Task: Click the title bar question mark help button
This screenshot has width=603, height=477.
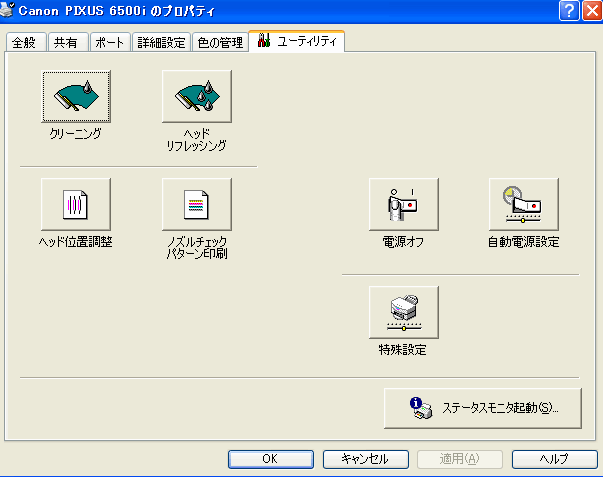Action: (x=569, y=10)
